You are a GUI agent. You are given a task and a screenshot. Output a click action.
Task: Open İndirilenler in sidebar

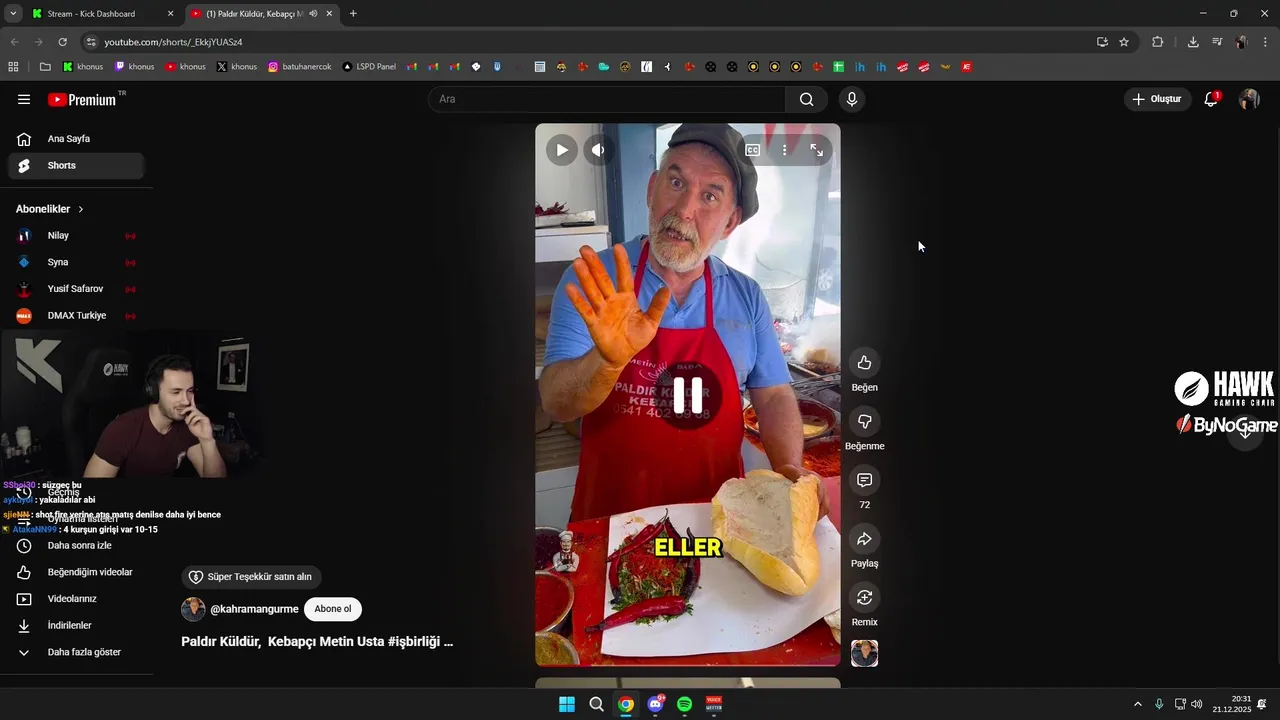pos(76,625)
